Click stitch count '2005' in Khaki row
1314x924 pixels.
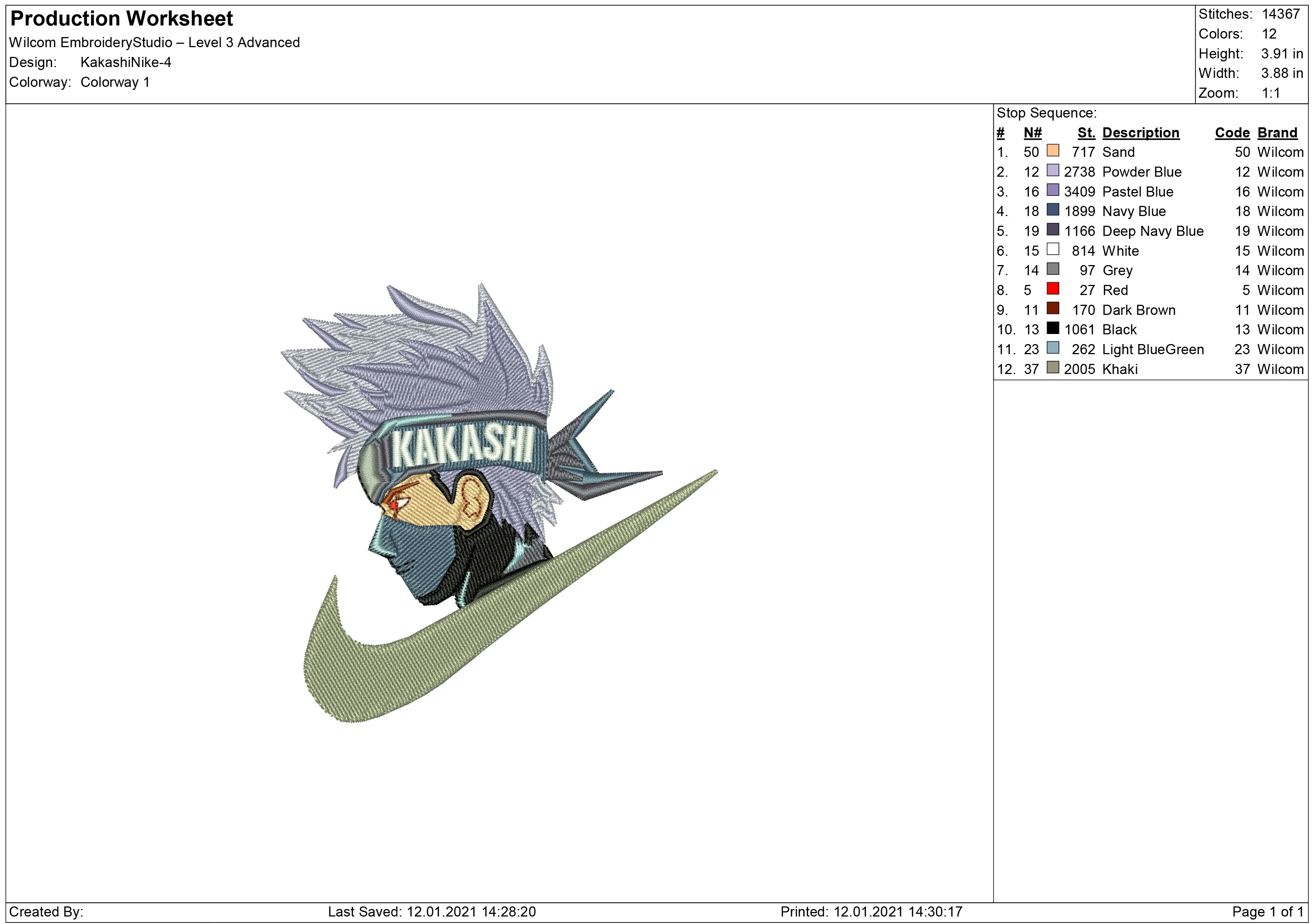pyautogui.click(x=1080, y=370)
